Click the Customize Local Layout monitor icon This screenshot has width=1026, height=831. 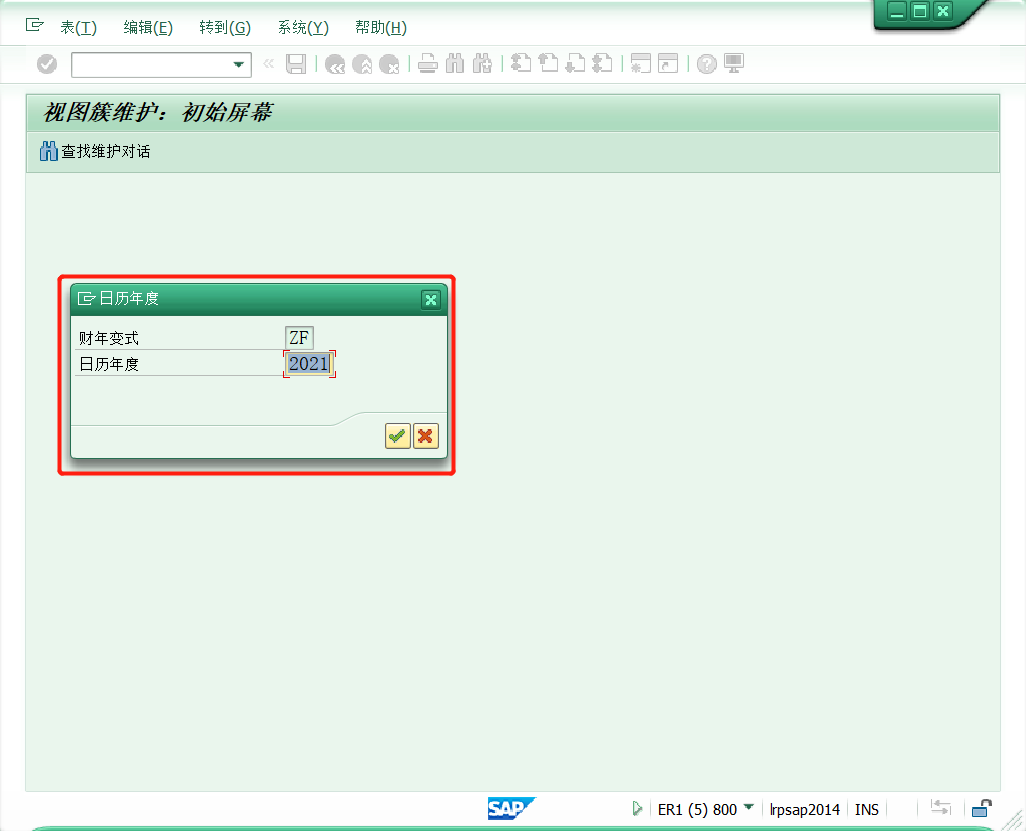coord(735,64)
